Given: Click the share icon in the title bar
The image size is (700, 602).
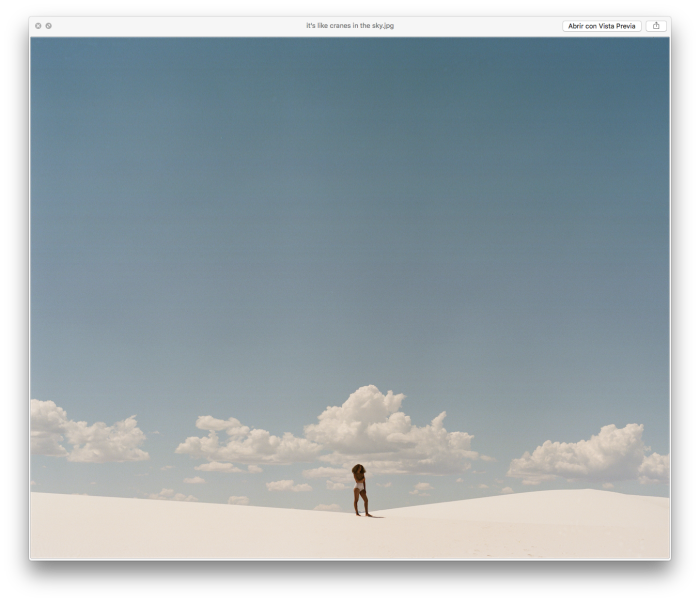Looking at the screenshot, I should (x=656, y=26).
